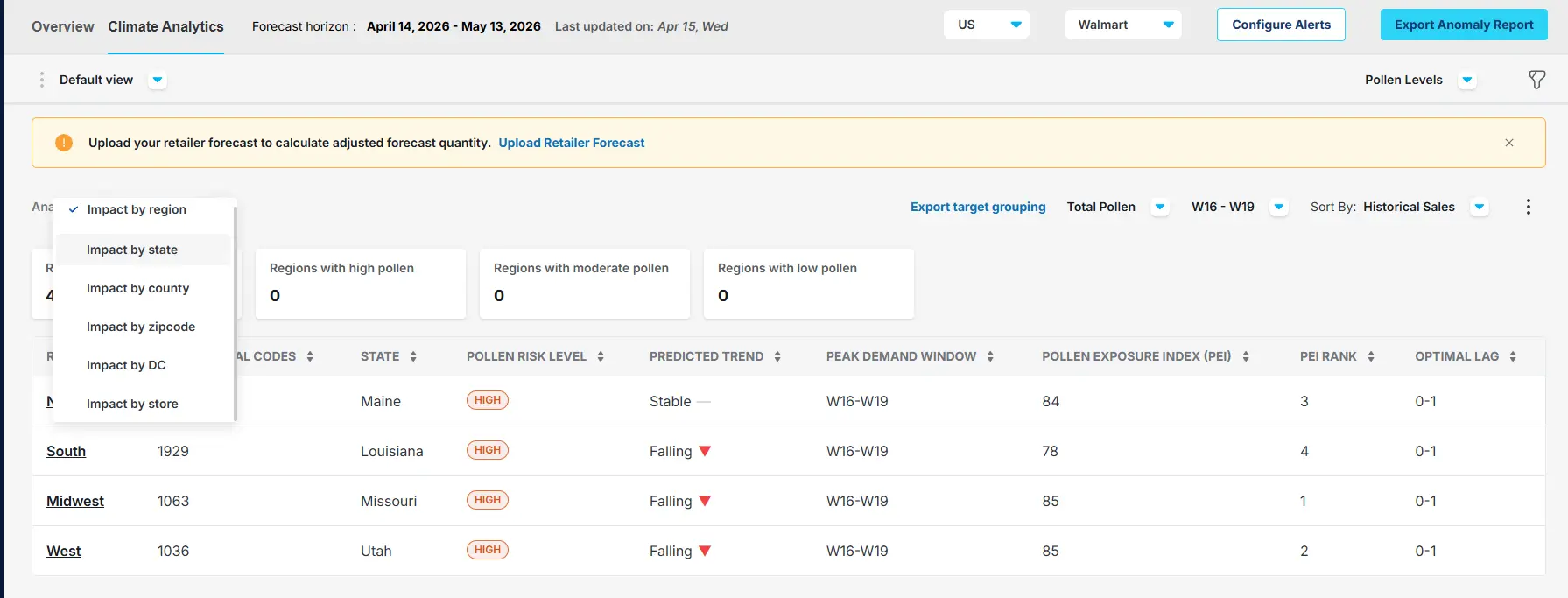Click the drag handle beside Default view

[x=41, y=80]
